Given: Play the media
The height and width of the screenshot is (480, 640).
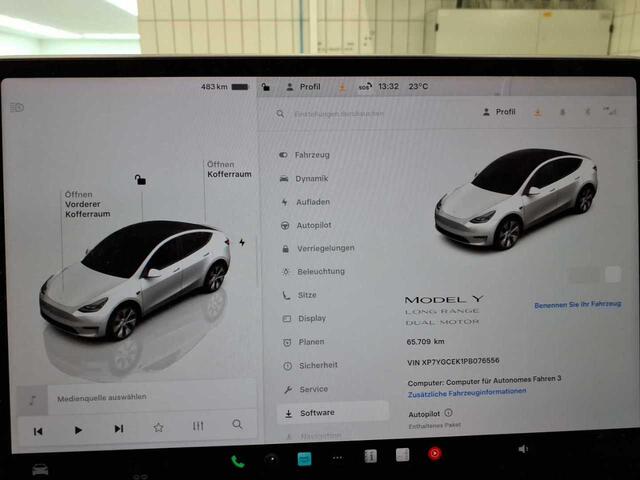Looking at the screenshot, I should pyautogui.click(x=78, y=430).
